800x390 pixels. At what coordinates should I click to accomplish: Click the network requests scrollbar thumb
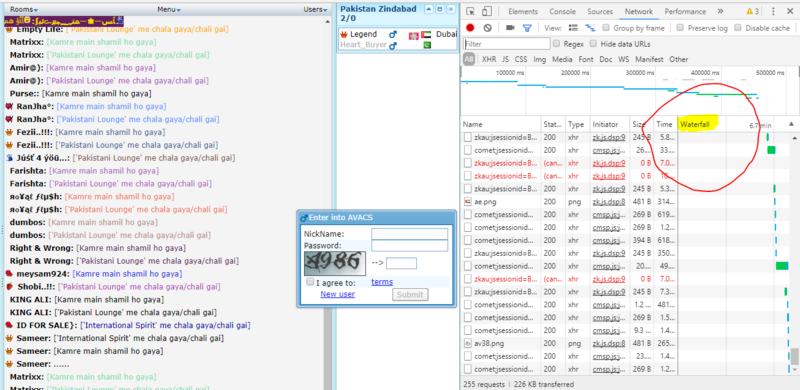coord(794,356)
